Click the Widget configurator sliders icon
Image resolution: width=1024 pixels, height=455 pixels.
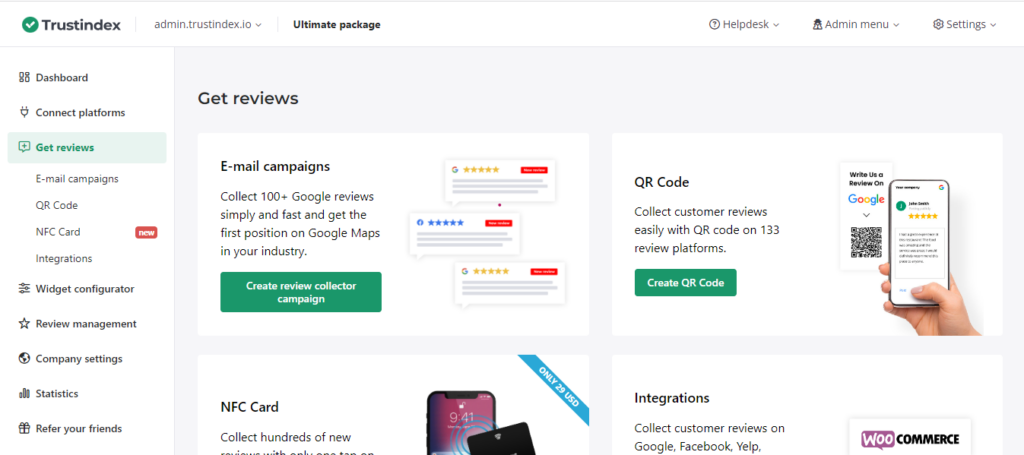pos(24,289)
